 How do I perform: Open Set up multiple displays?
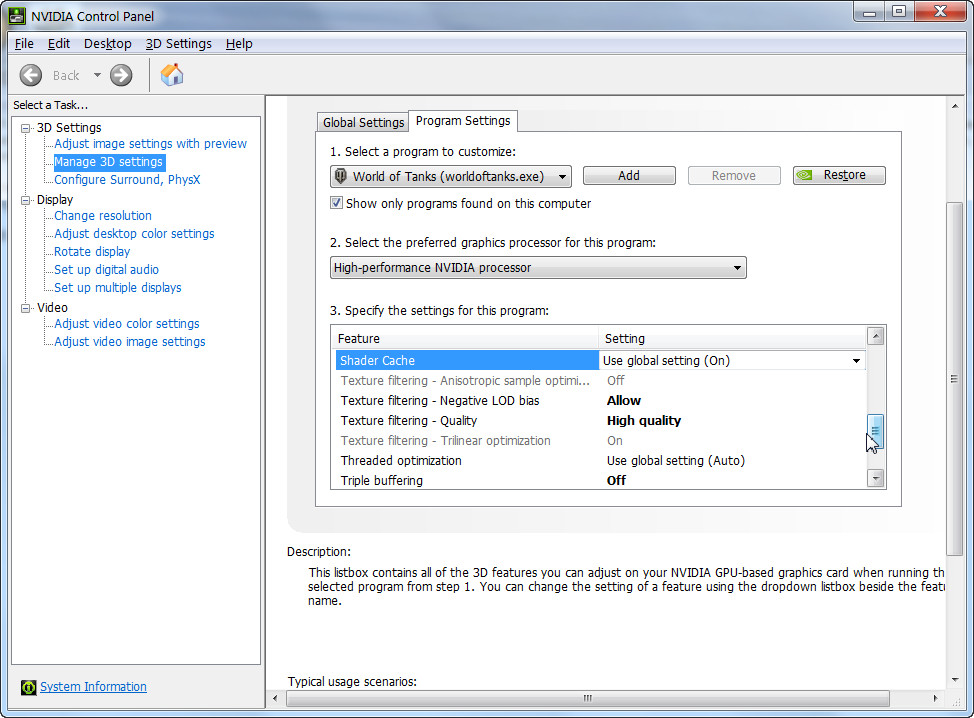point(117,288)
